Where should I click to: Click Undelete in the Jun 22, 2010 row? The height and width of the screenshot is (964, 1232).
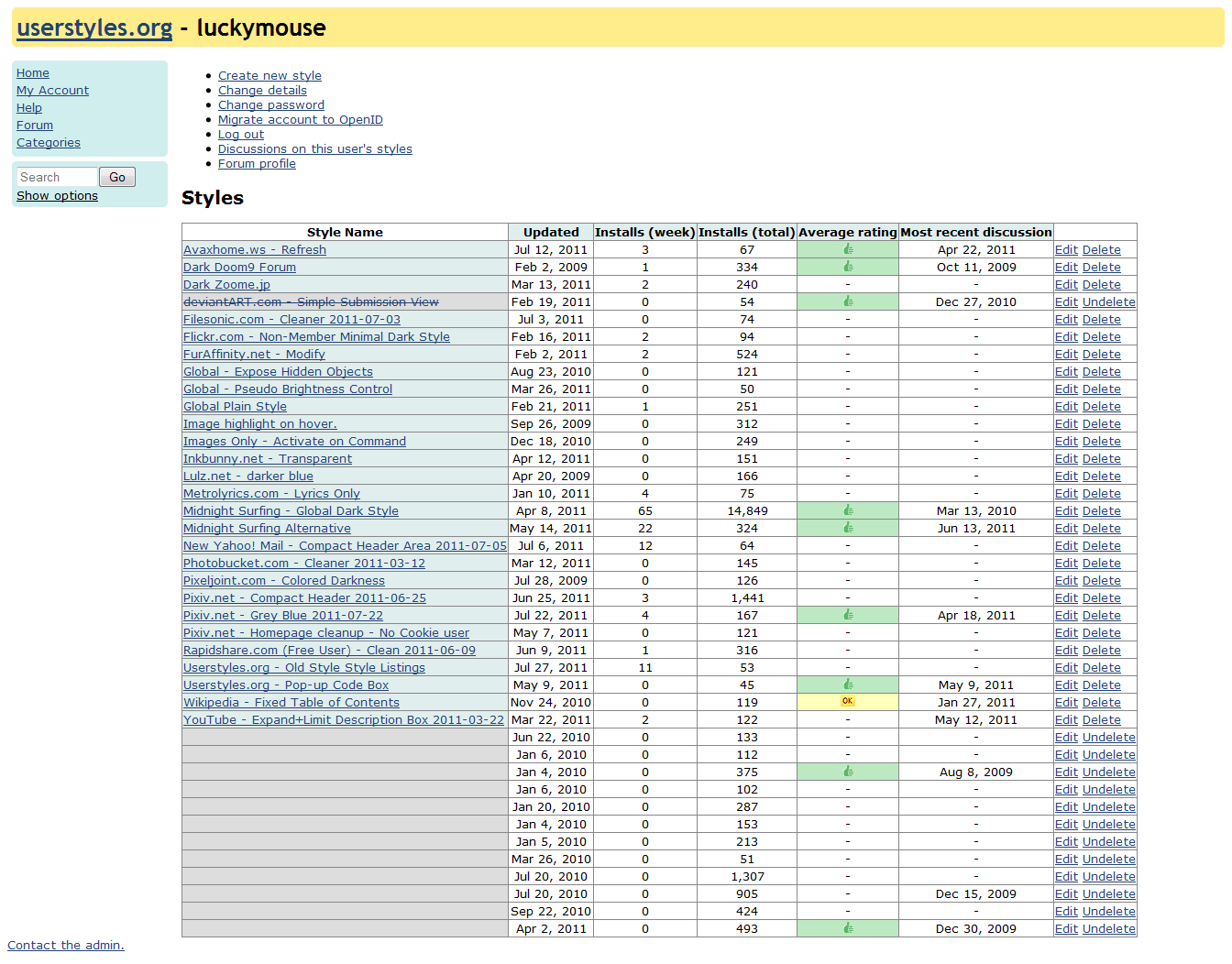click(x=1108, y=737)
